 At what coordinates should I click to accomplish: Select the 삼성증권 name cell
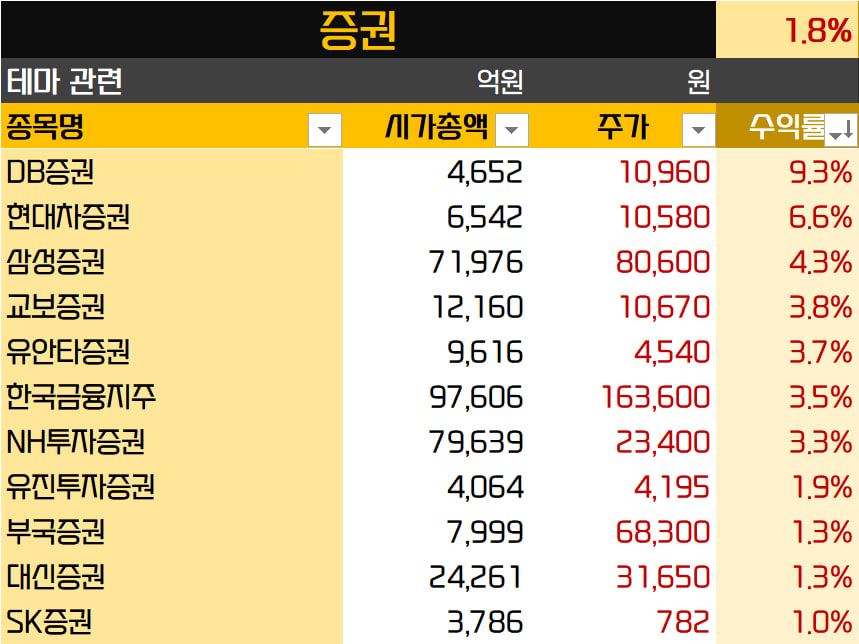pyautogui.click(x=172, y=261)
